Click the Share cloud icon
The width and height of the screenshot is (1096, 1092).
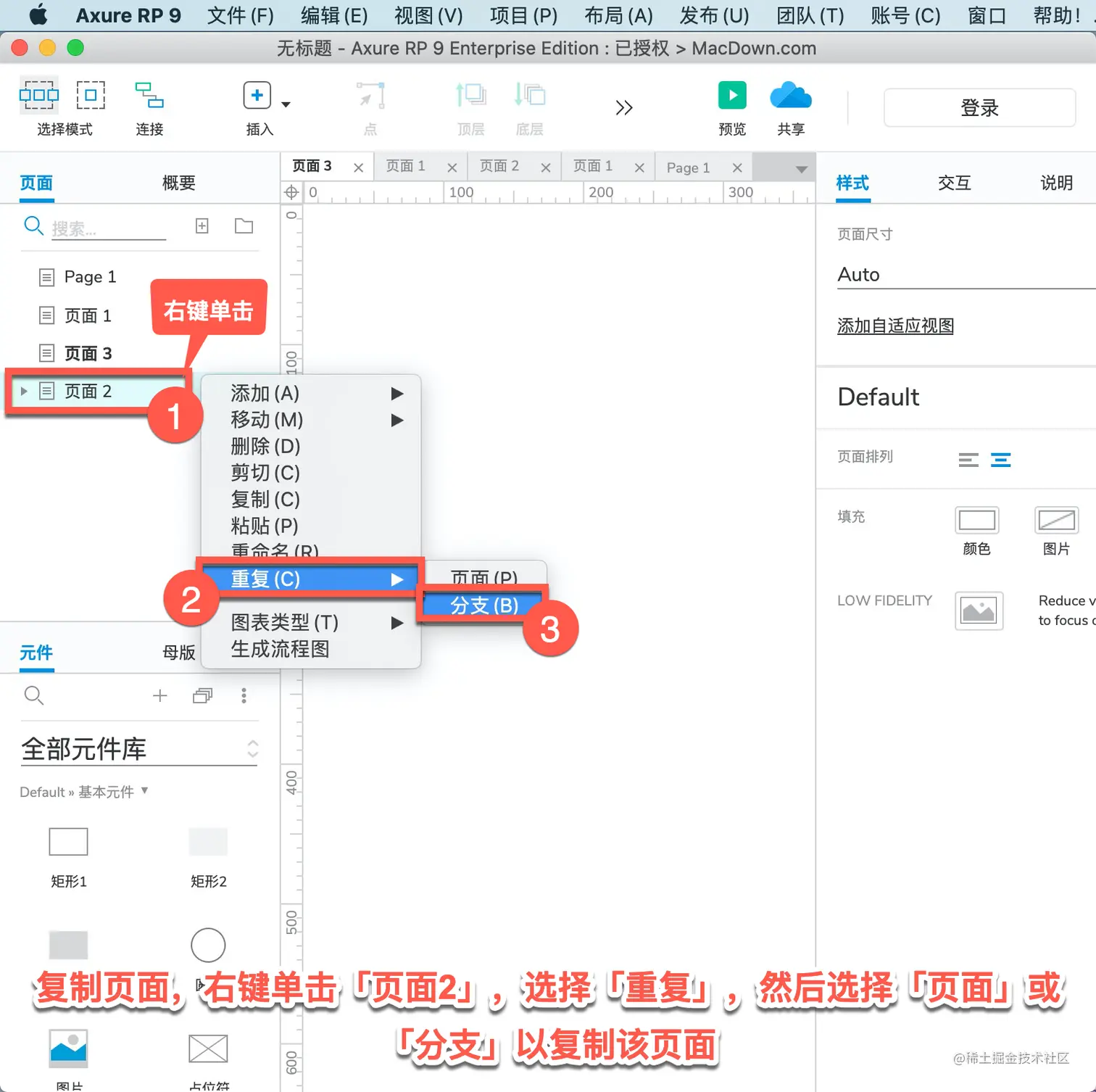pyautogui.click(x=791, y=95)
